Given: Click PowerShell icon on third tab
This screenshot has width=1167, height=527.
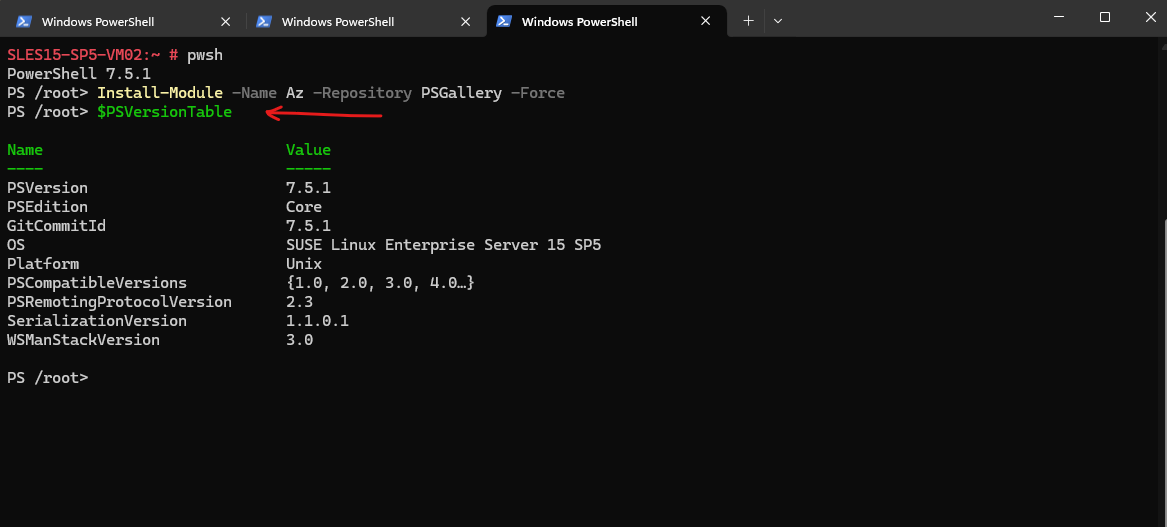Looking at the screenshot, I should [504, 22].
